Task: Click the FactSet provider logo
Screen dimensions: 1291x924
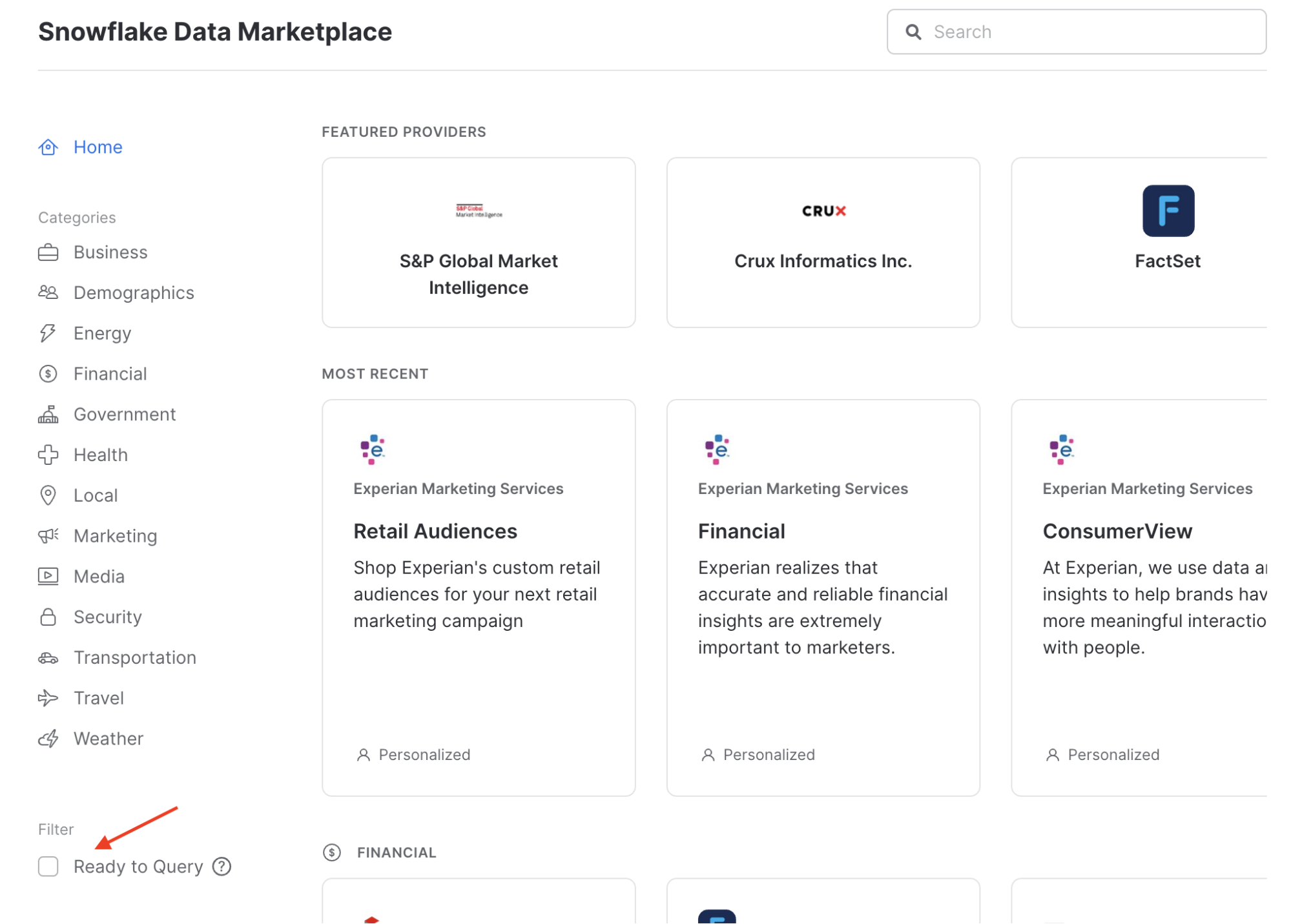Action: tap(1168, 211)
